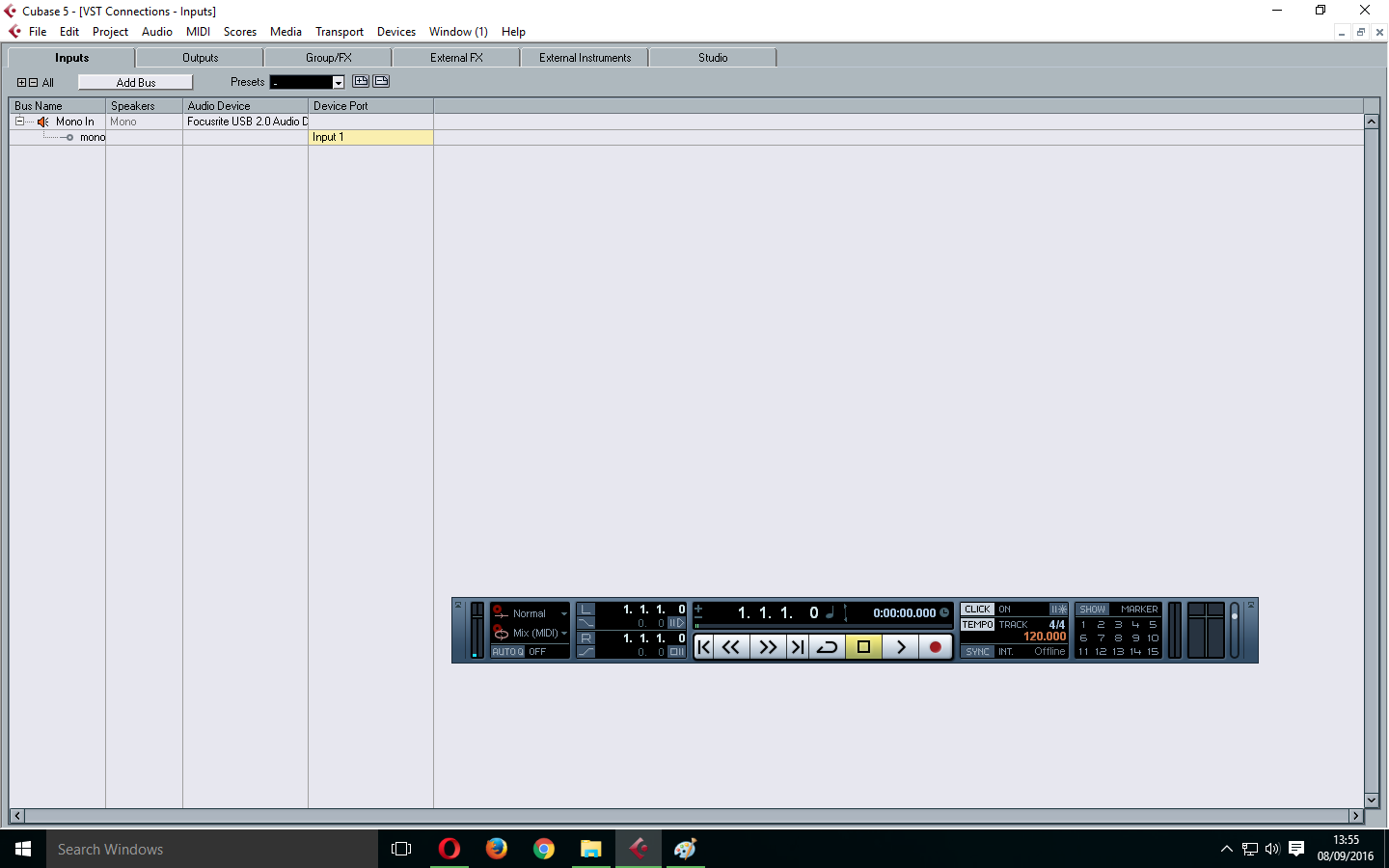Switch to the External Instruments tab
Screen dimensions: 1389x868
click(x=585, y=58)
